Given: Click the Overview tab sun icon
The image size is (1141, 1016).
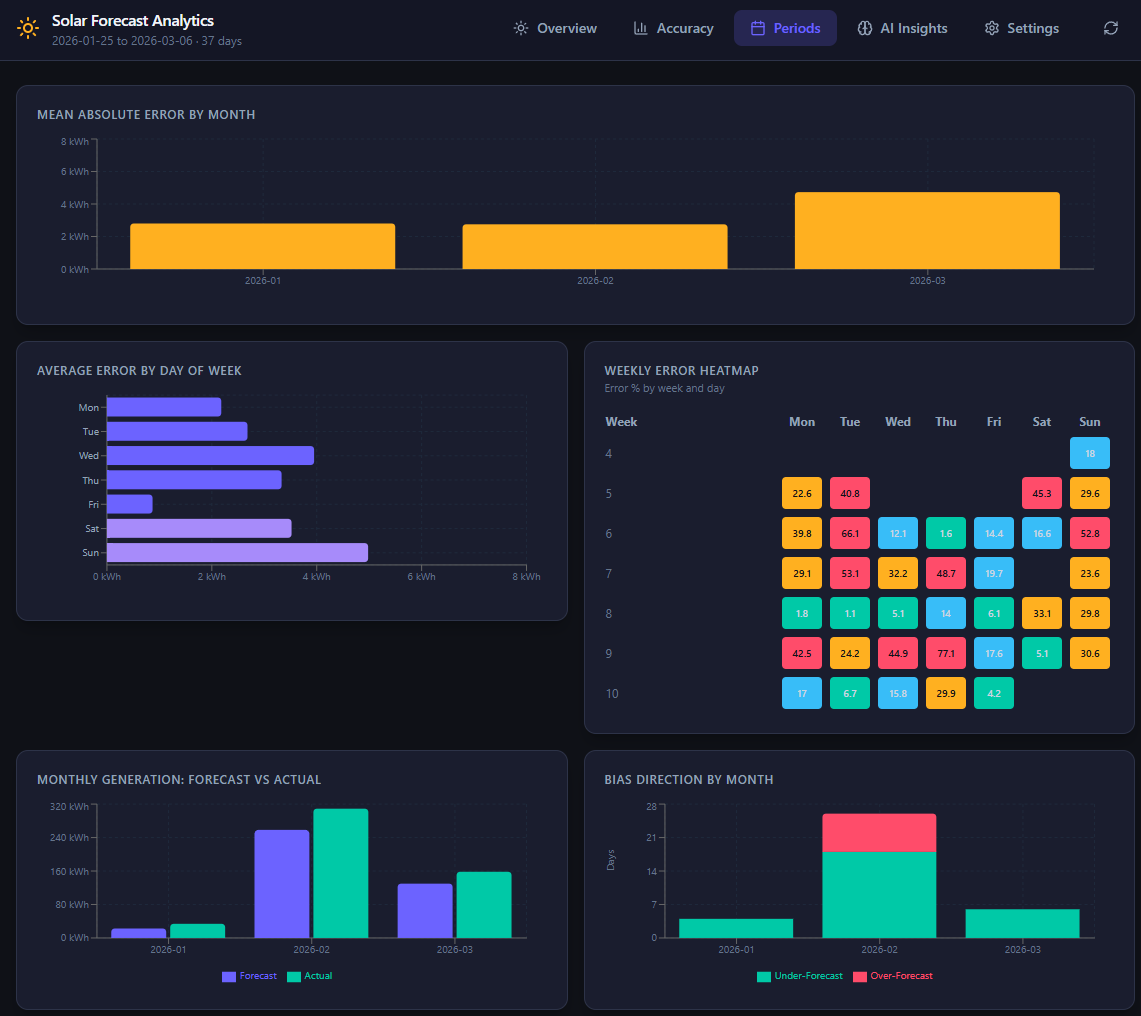Looking at the screenshot, I should (x=521, y=28).
